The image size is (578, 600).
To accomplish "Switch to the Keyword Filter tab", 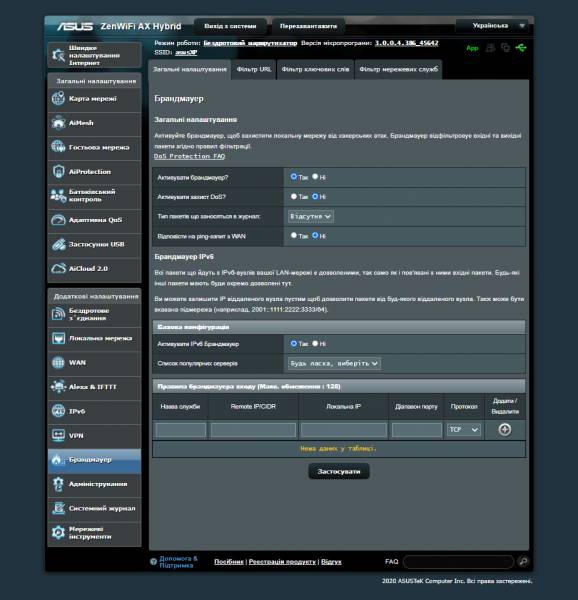I will (x=316, y=70).
